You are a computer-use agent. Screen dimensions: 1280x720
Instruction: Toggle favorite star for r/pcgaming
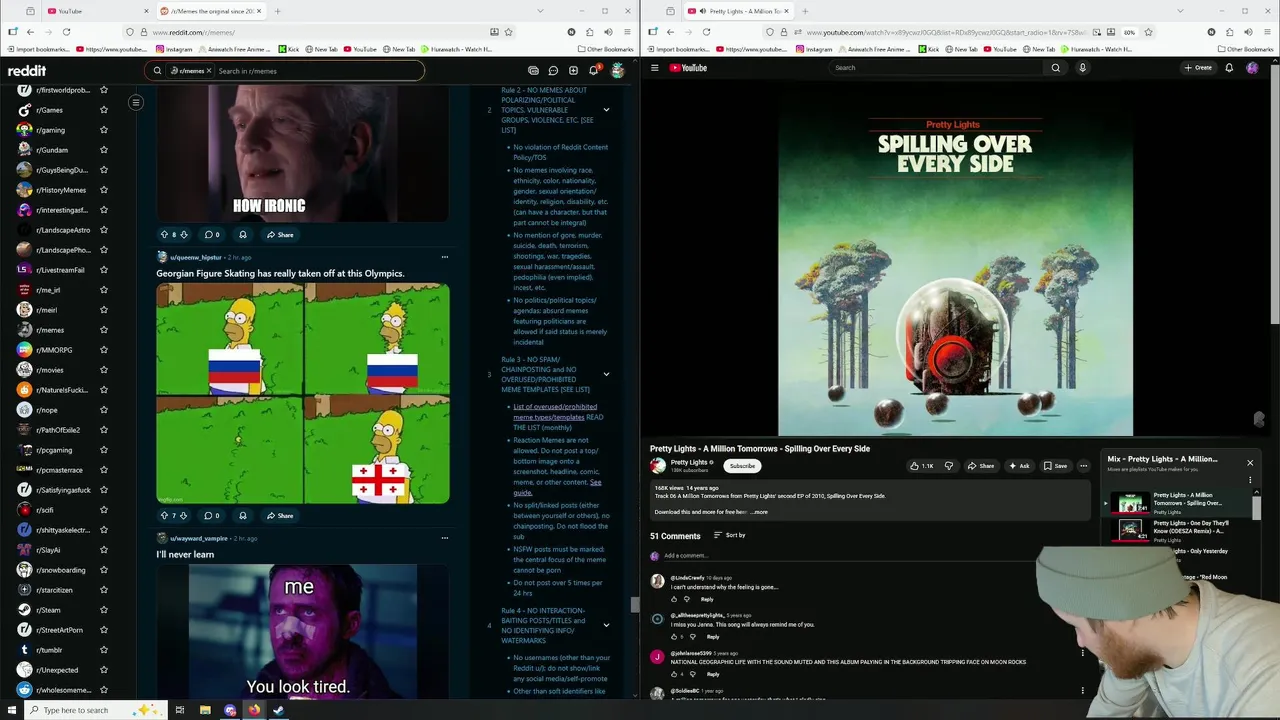104,450
